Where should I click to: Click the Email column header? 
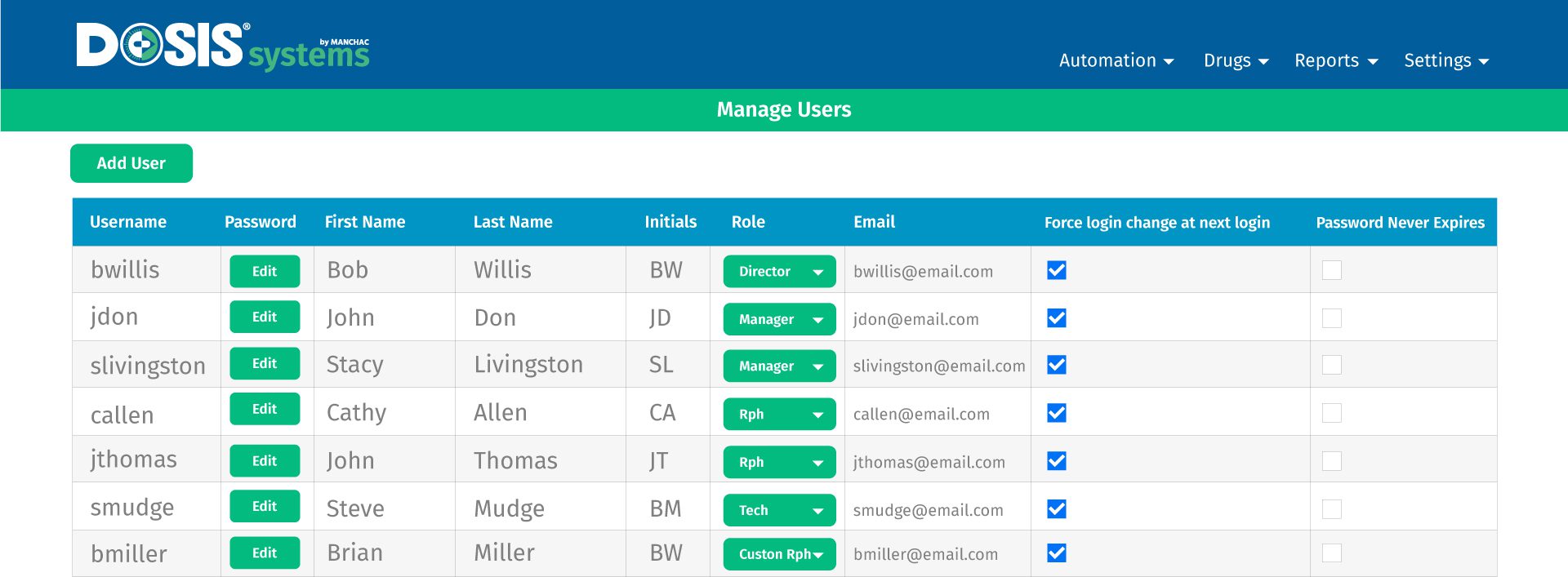click(x=875, y=222)
